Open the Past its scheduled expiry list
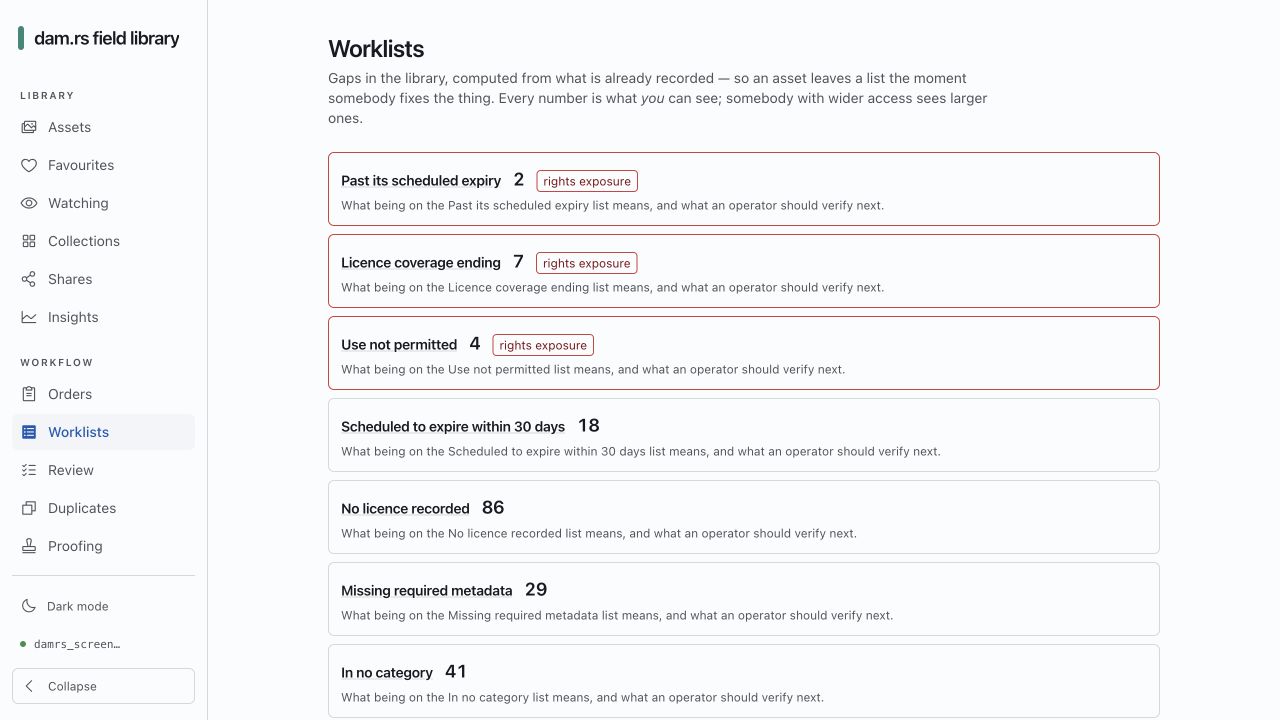 click(744, 189)
